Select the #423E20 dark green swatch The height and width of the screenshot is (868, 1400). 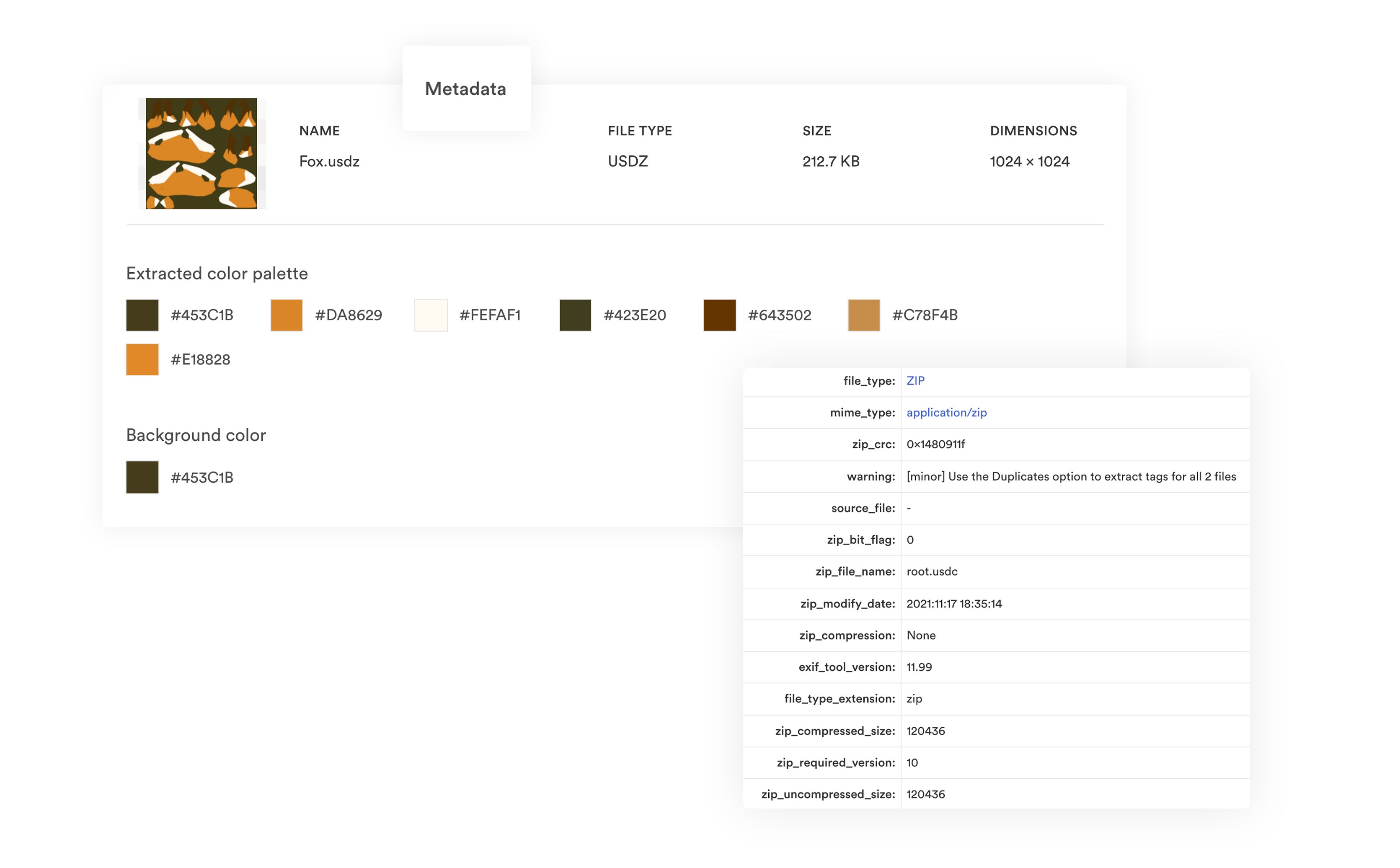coord(575,315)
